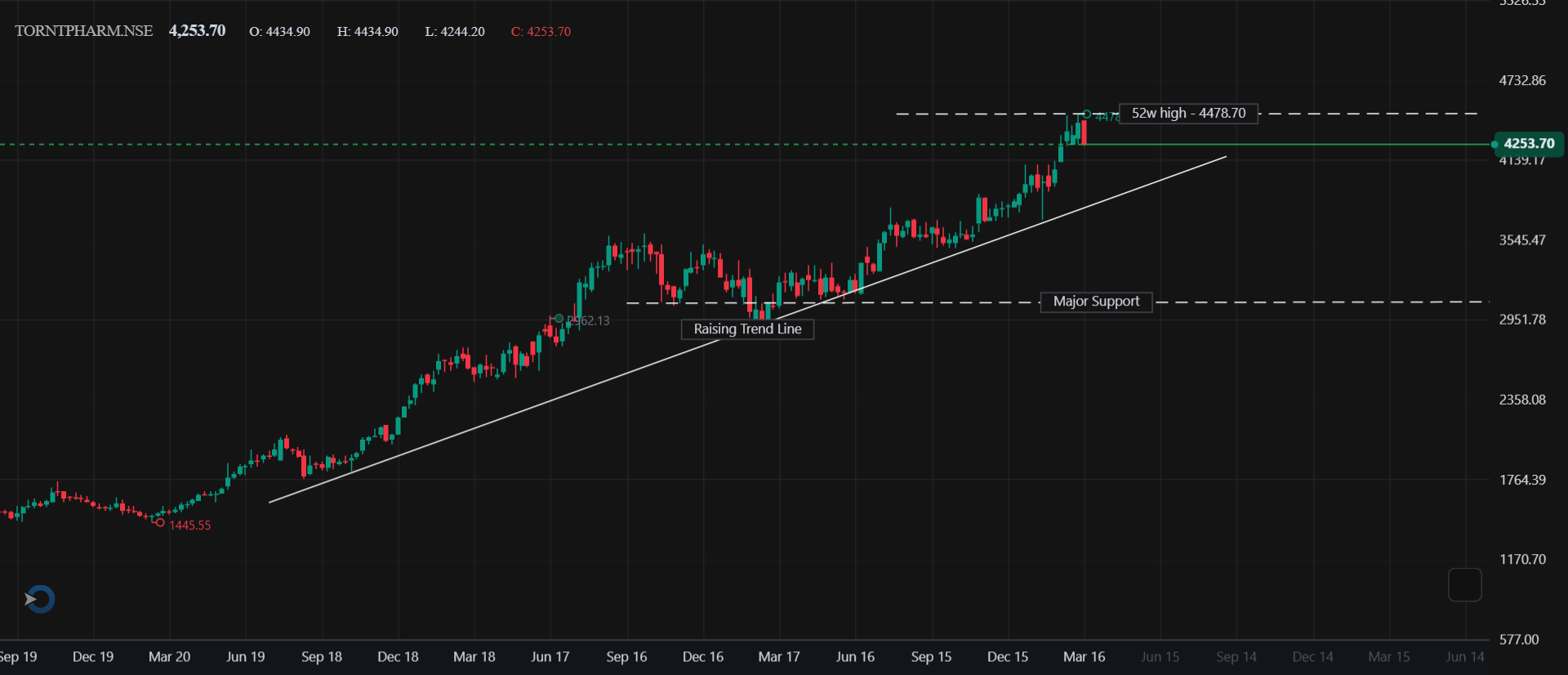The height and width of the screenshot is (675, 1568).
Task: Click the green 4253.70 price tag
Action: coord(1528,144)
